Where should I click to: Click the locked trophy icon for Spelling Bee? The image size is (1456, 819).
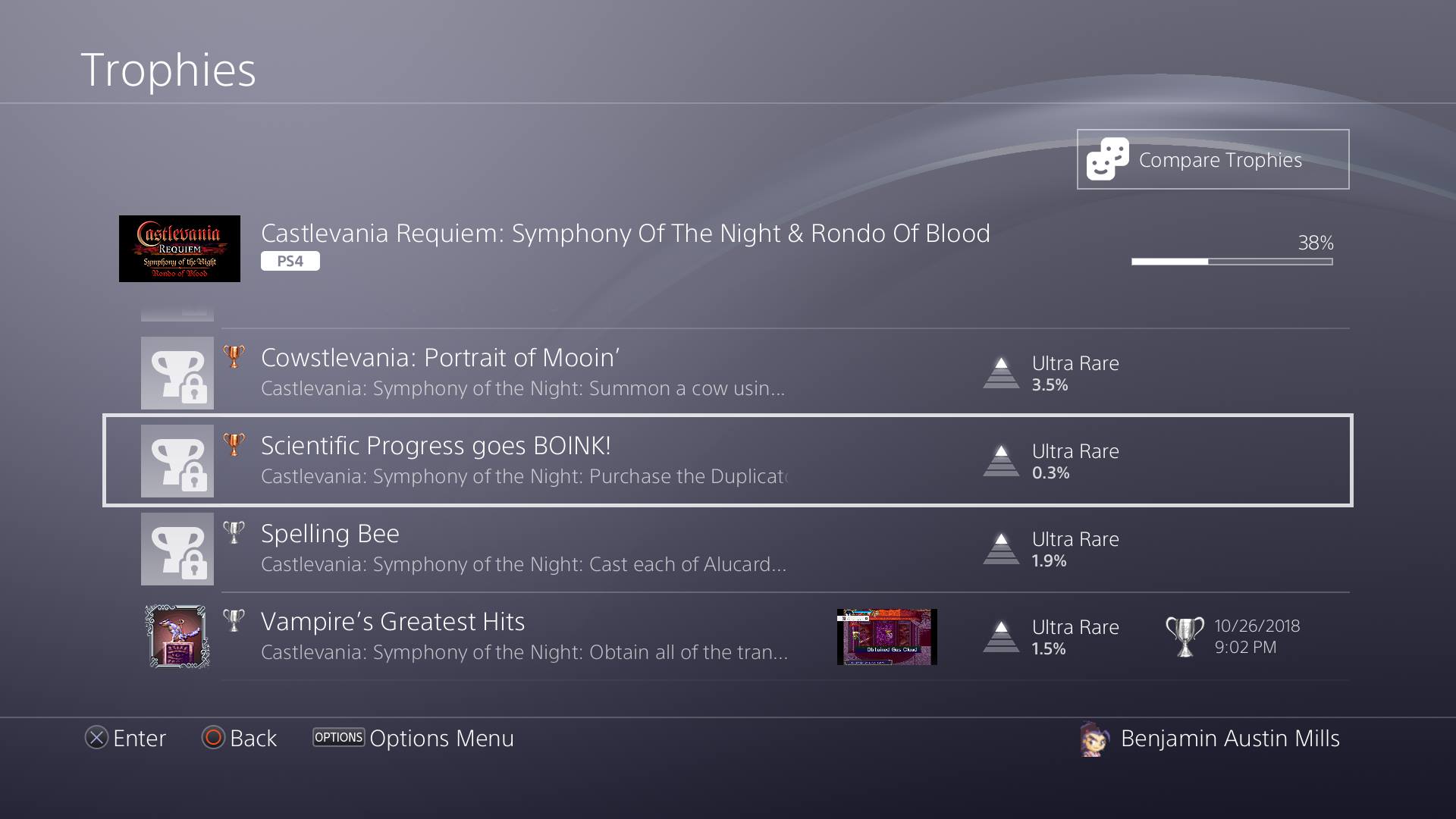click(x=177, y=549)
